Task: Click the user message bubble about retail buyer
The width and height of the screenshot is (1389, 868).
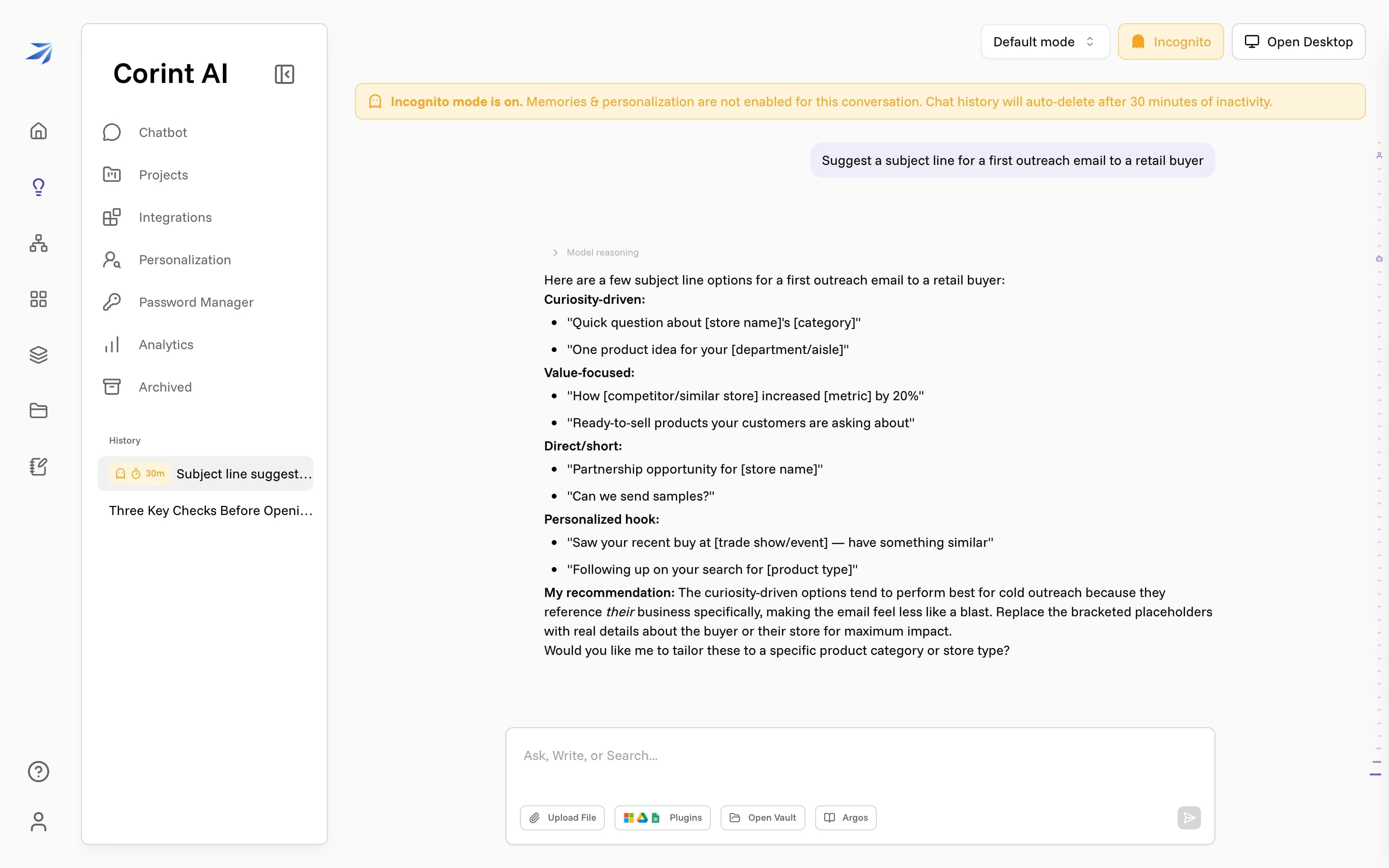Action: click(1012, 160)
